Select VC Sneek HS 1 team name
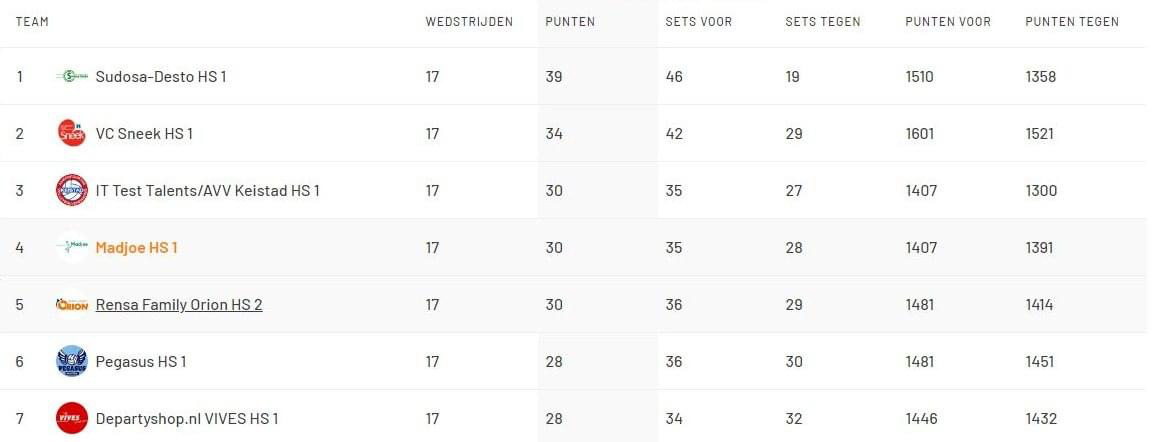Image resolution: width=1158 pixels, height=442 pixels. [144, 134]
